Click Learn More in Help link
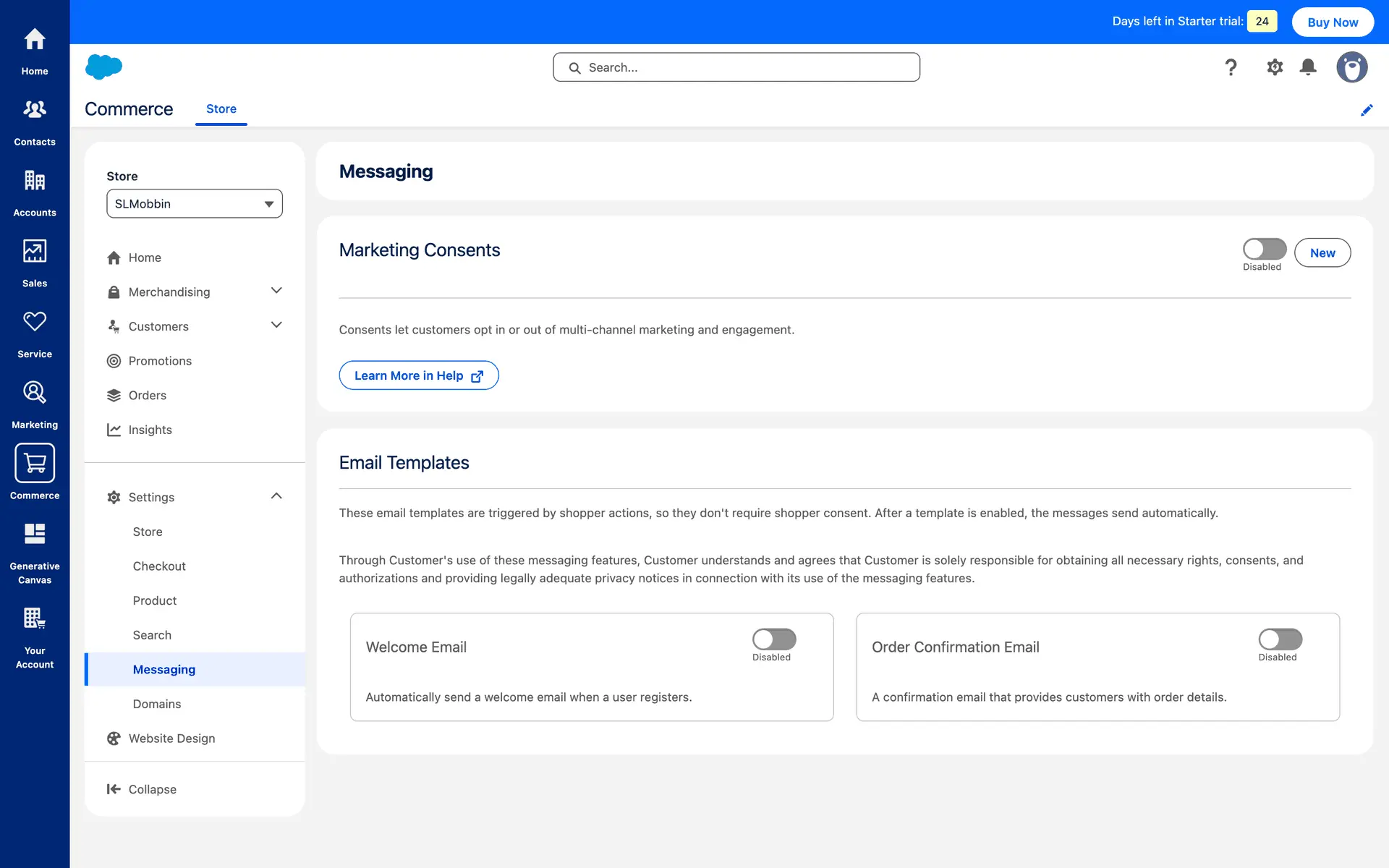 tap(418, 375)
